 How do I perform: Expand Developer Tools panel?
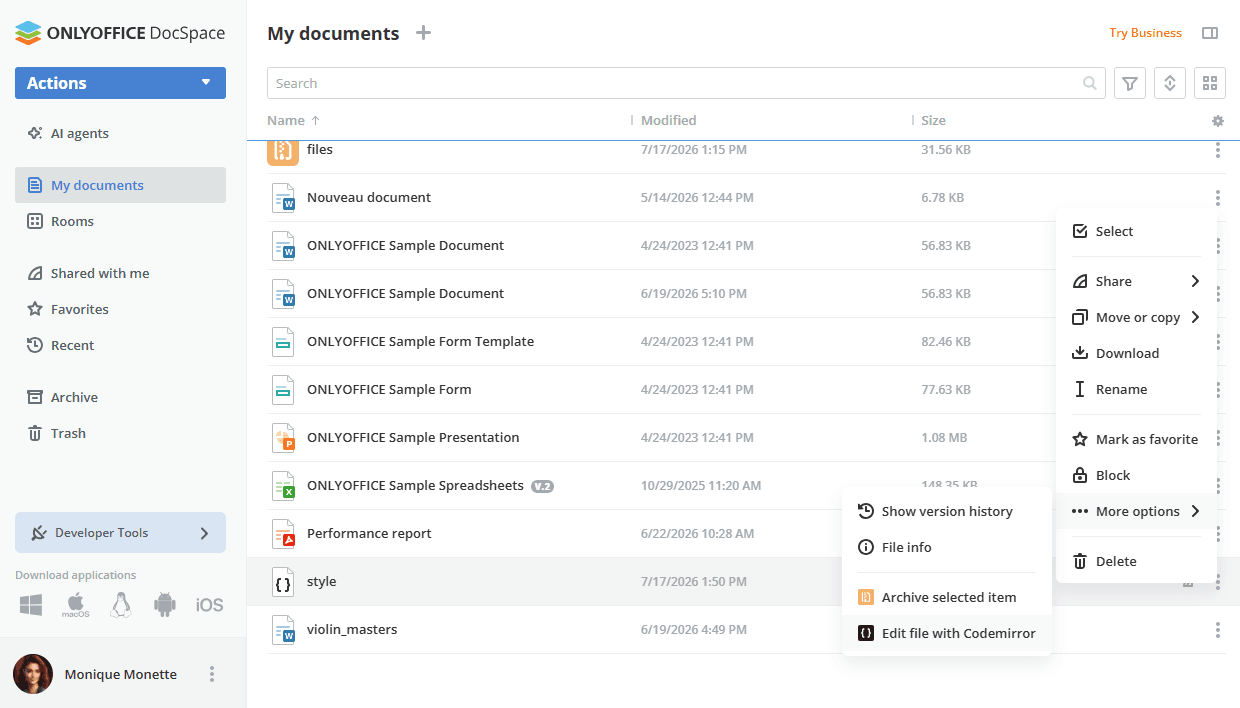(120, 533)
